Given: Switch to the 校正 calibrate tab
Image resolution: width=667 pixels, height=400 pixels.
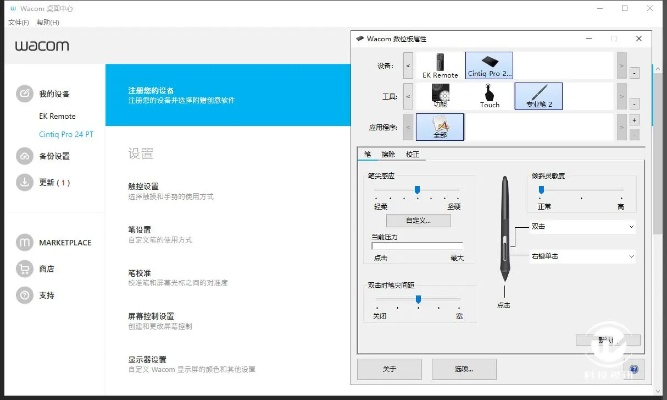Looking at the screenshot, I should 413,154.
